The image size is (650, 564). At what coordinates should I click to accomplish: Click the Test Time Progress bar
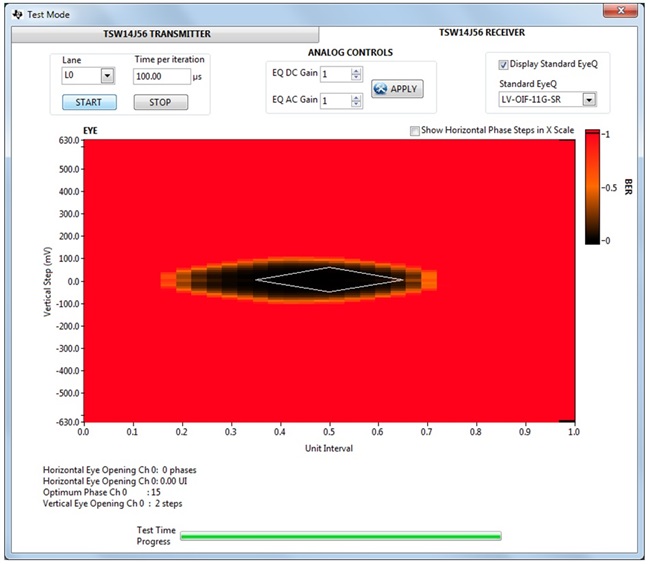[341, 536]
